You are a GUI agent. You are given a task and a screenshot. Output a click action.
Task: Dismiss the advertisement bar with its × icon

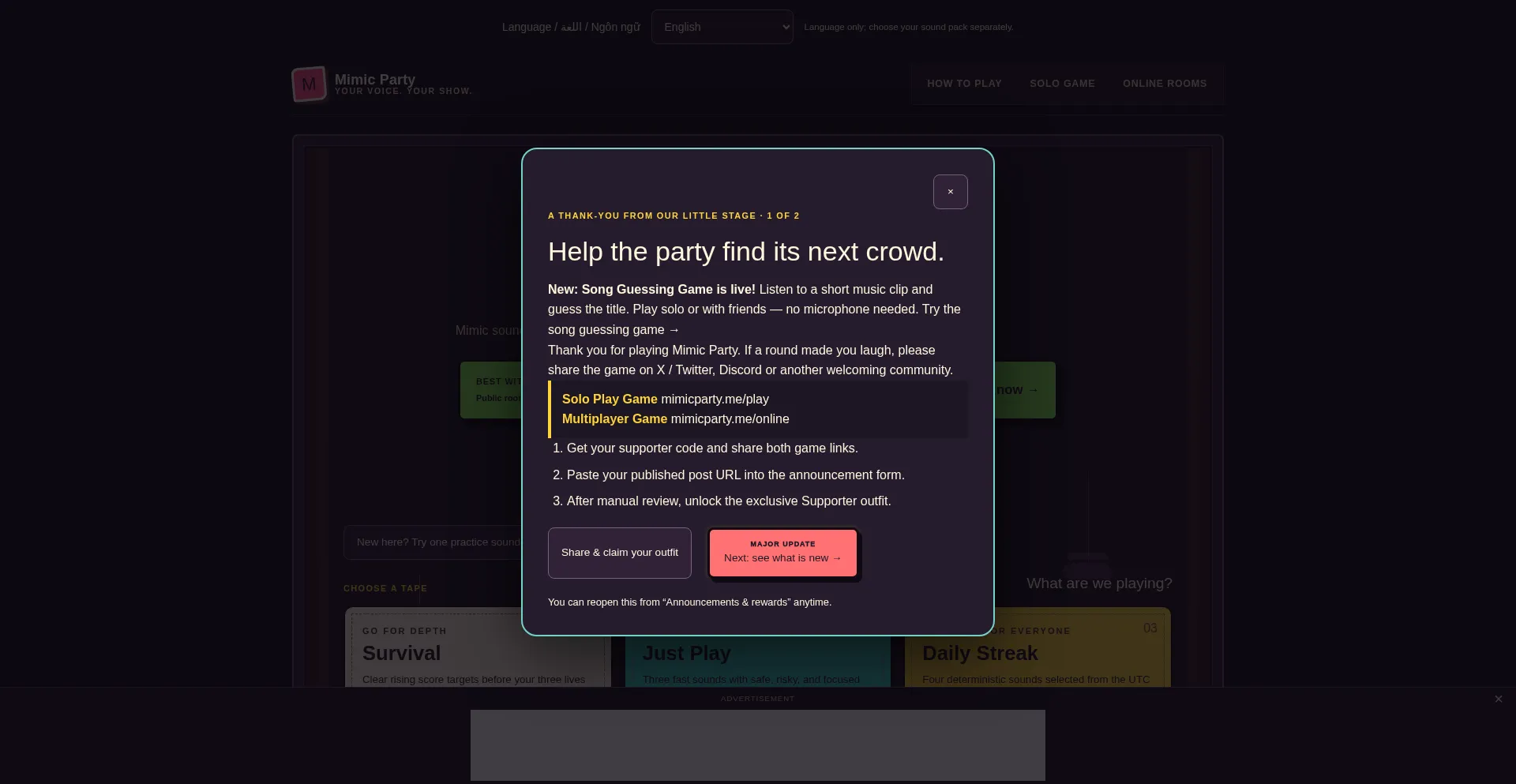pyautogui.click(x=1498, y=699)
